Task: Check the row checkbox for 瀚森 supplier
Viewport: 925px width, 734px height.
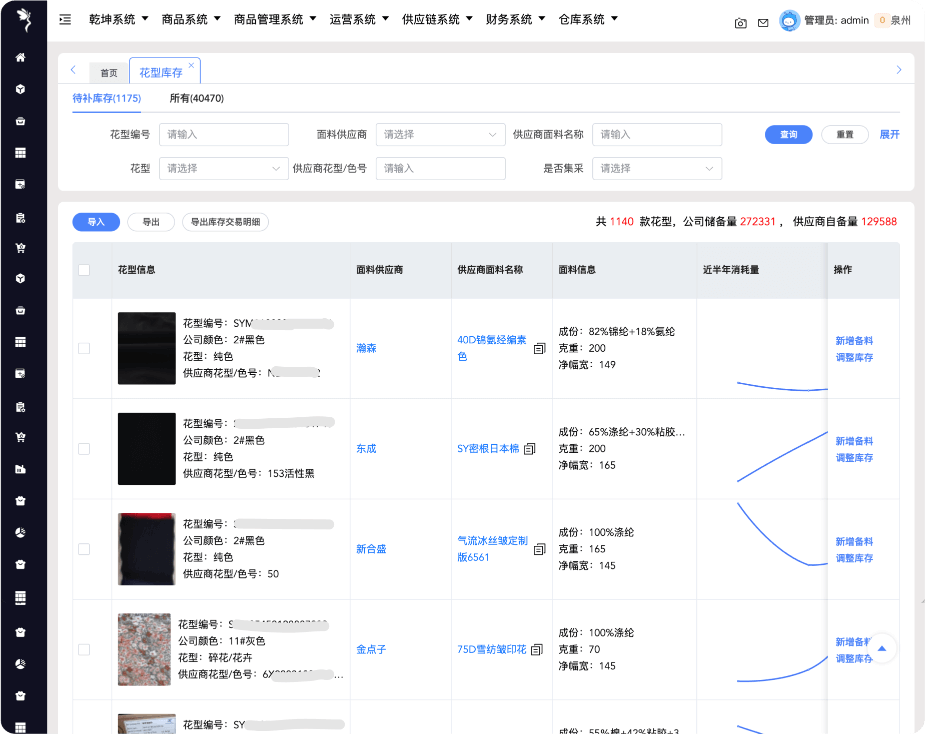Action: (x=84, y=348)
